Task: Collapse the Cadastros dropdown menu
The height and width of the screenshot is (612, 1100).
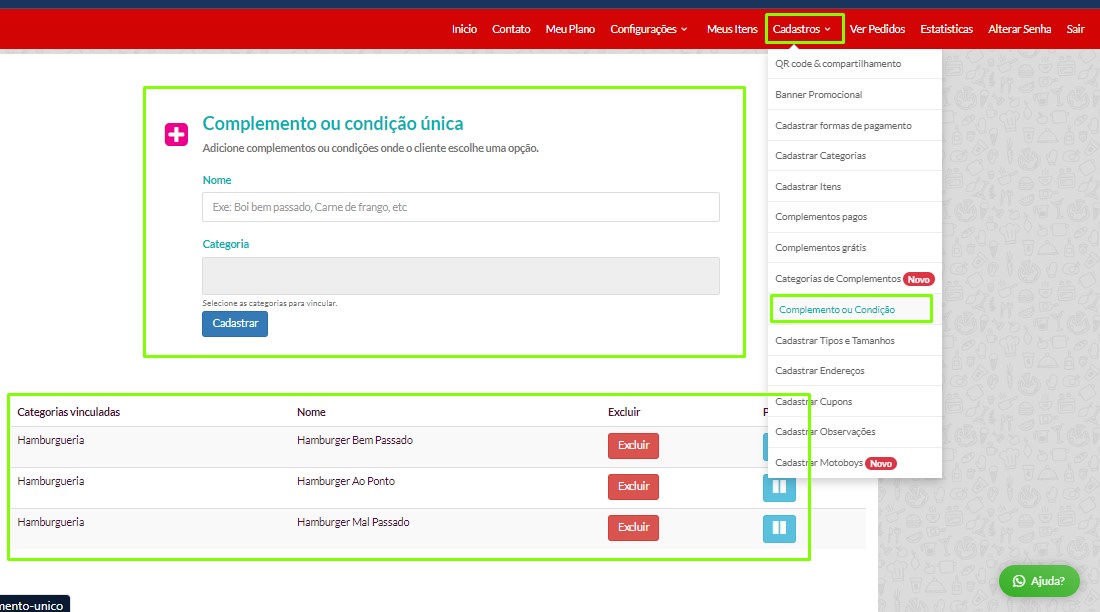Action: click(x=802, y=29)
